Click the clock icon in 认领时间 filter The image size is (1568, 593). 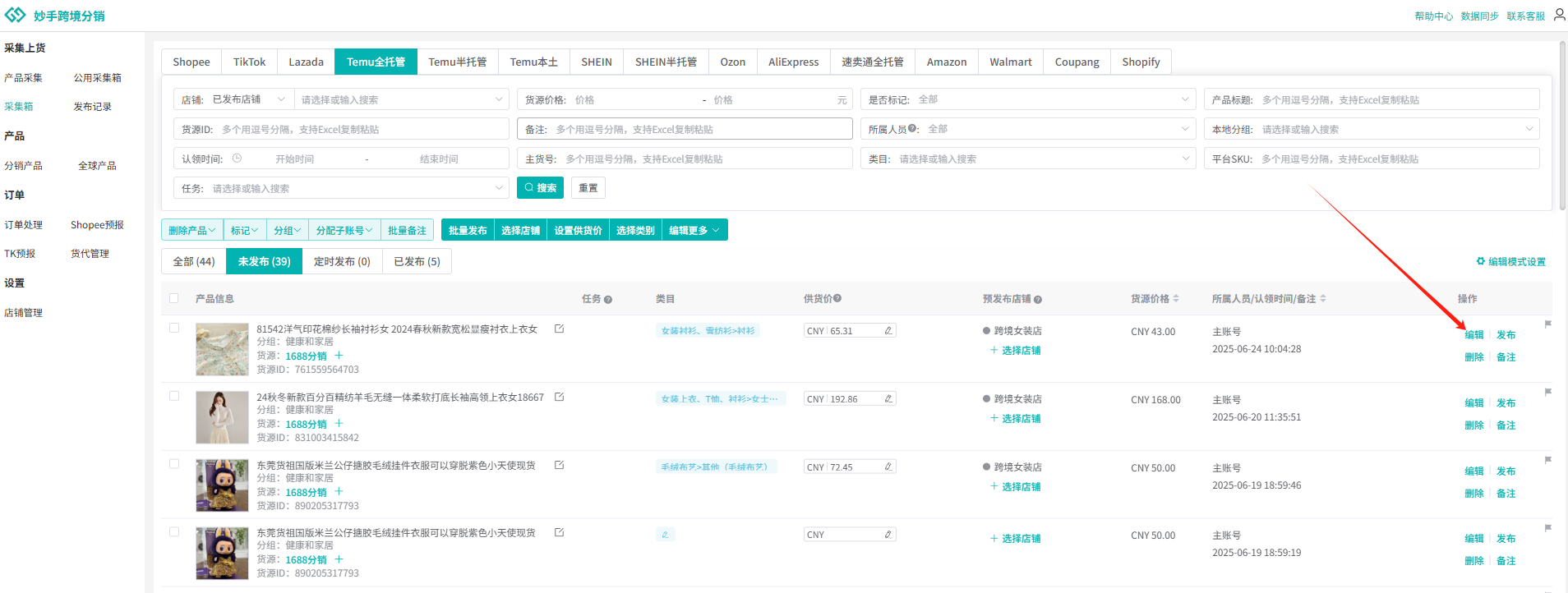pos(237,159)
